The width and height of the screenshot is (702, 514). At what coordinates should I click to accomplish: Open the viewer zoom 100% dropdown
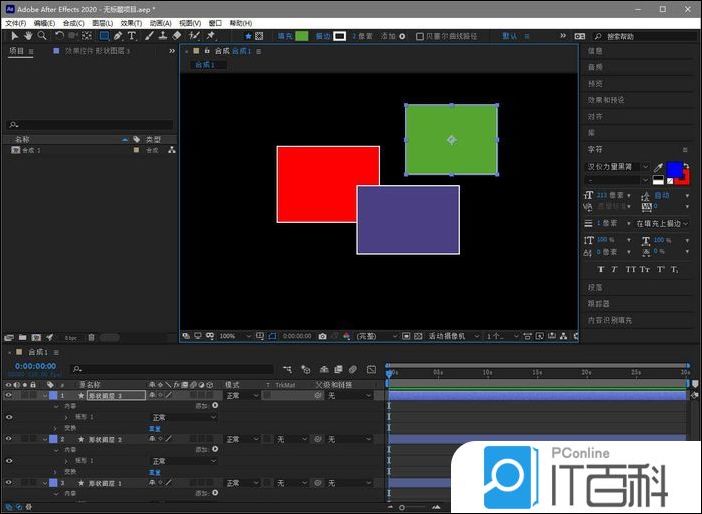pos(230,336)
